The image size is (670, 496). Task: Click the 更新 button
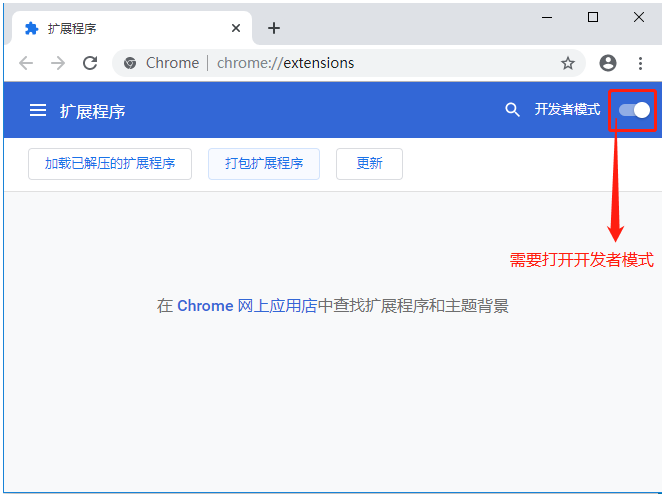click(x=369, y=164)
